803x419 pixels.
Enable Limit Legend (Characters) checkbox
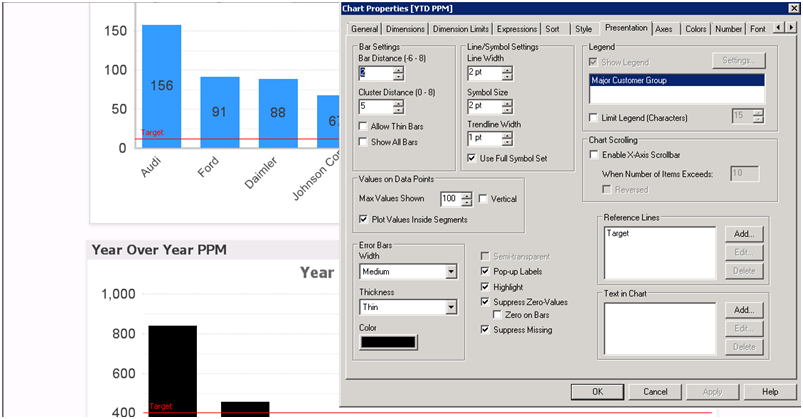point(593,118)
